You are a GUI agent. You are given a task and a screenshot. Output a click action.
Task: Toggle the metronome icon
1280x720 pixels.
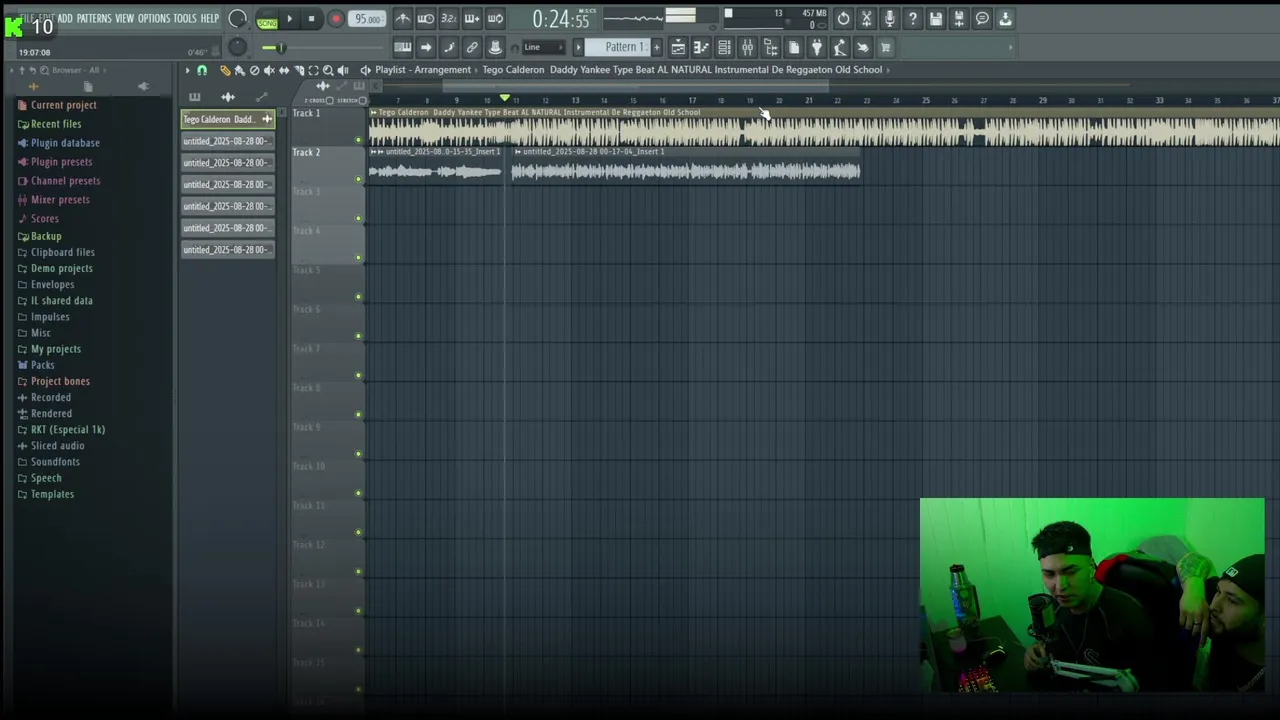coord(402,18)
